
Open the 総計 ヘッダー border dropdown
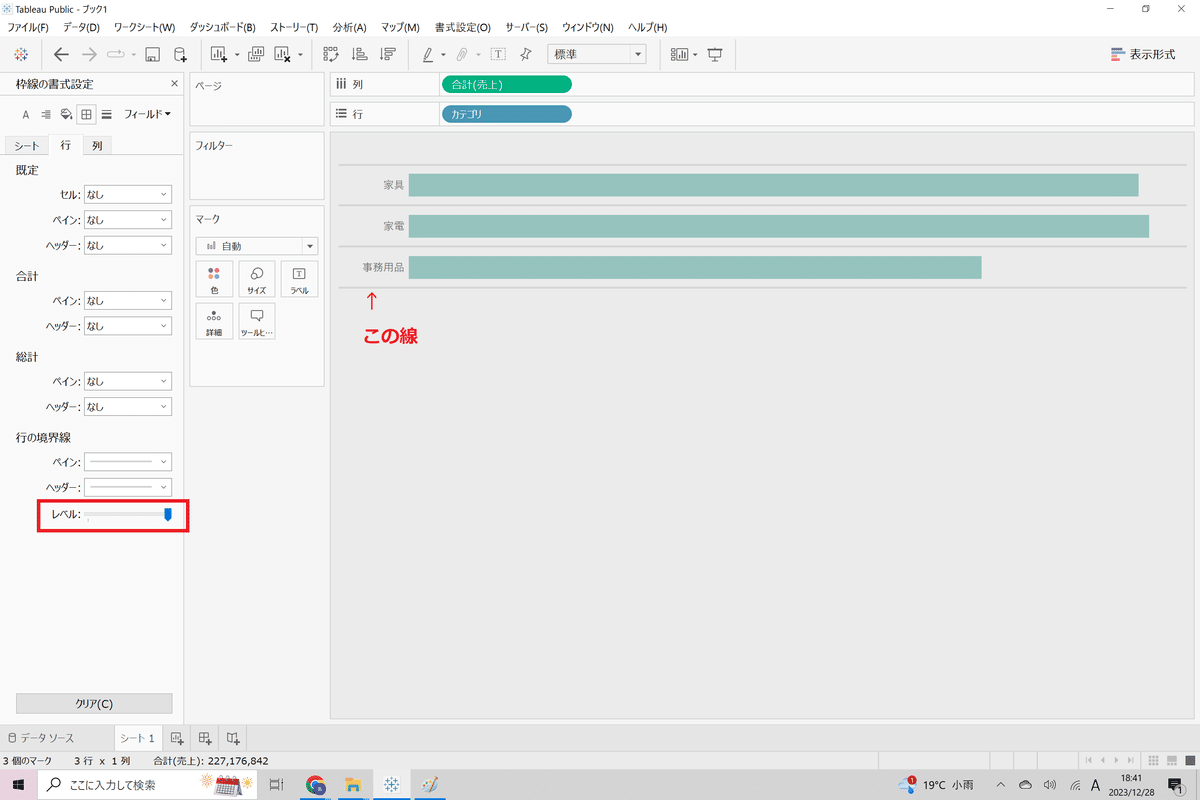point(127,407)
